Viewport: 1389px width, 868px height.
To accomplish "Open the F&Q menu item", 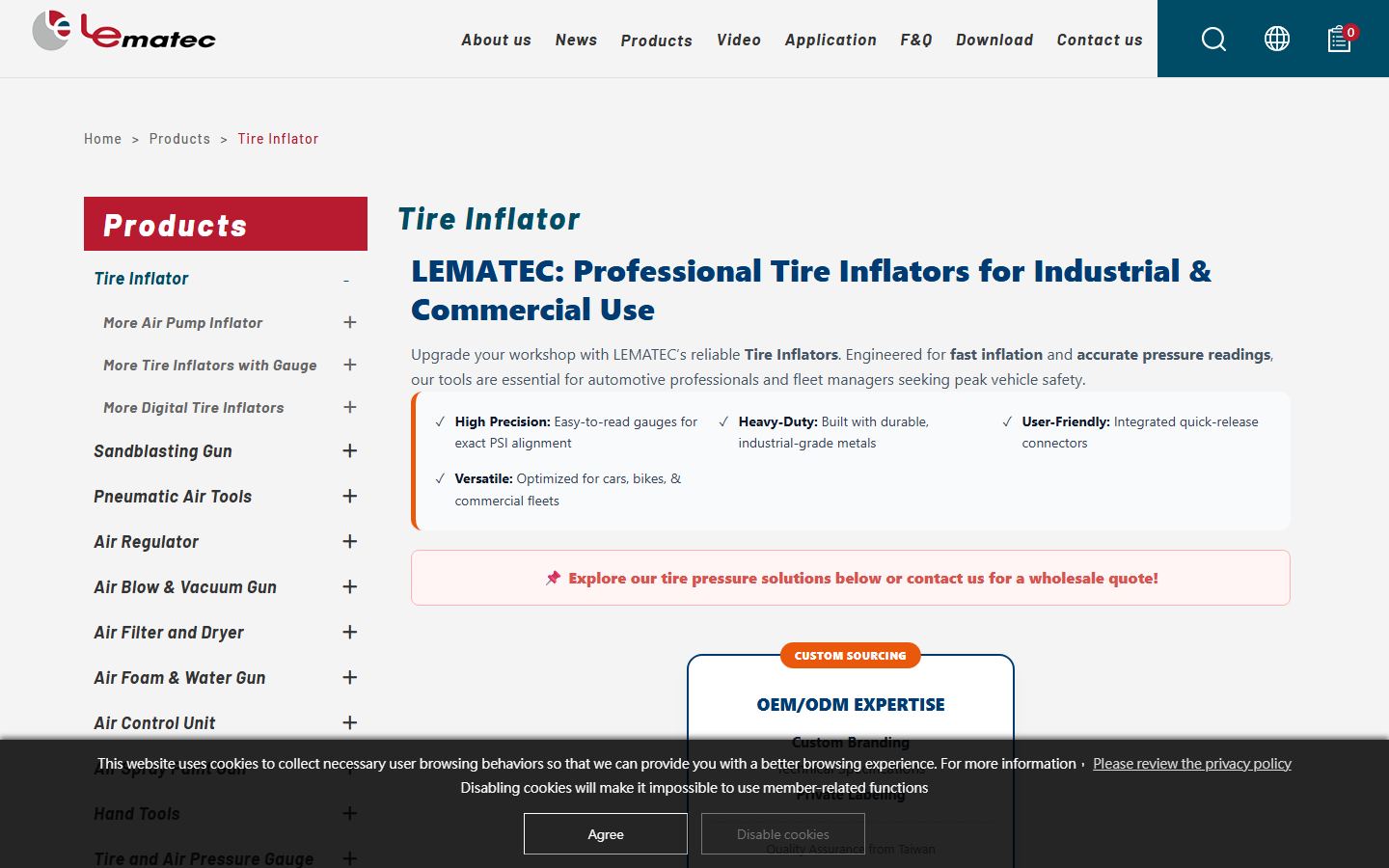I will click(916, 40).
